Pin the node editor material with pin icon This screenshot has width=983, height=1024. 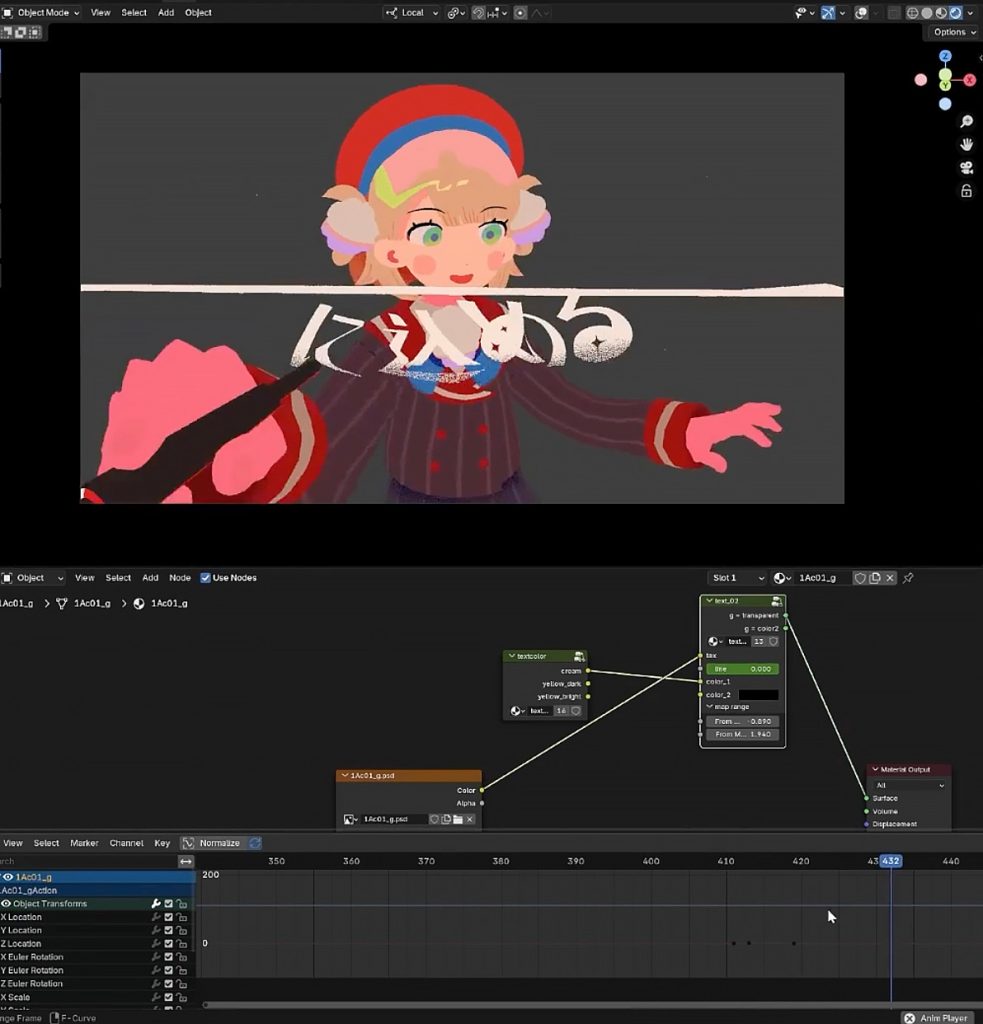click(908, 578)
